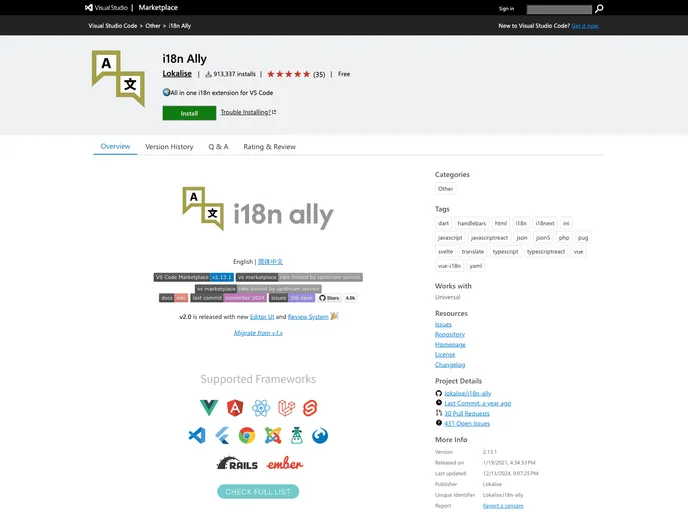The width and height of the screenshot is (688, 512).
Task: Open the Q & A tab
Action: [x=218, y=147]
